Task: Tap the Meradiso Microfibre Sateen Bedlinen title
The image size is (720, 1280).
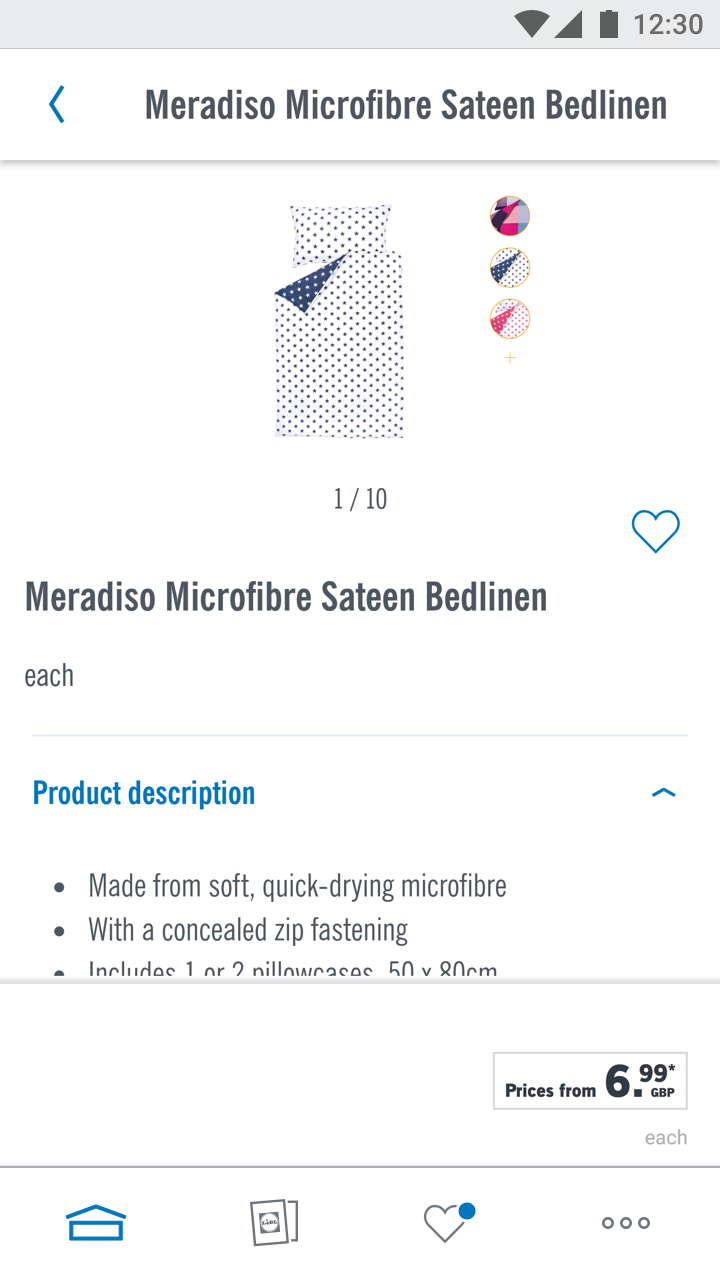Action: (x=286, y=596)
